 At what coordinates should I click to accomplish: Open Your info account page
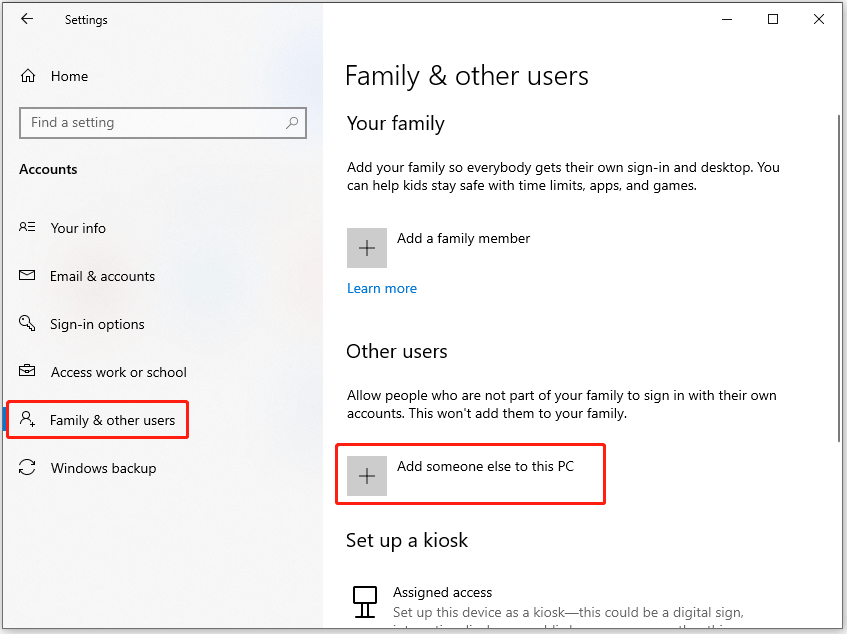[78, 228]
